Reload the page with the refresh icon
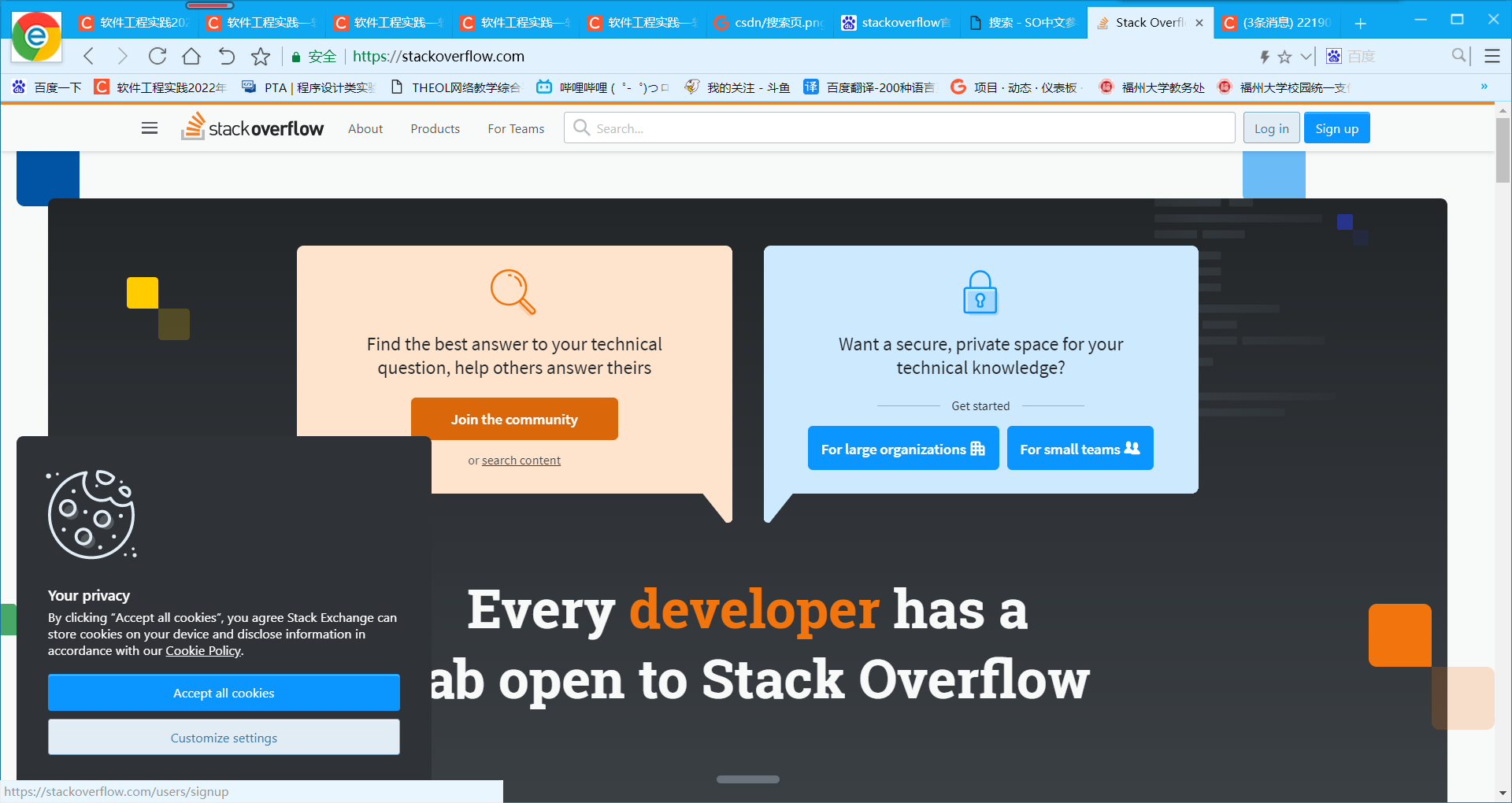The image size is (1512, 803). point(157,56)
